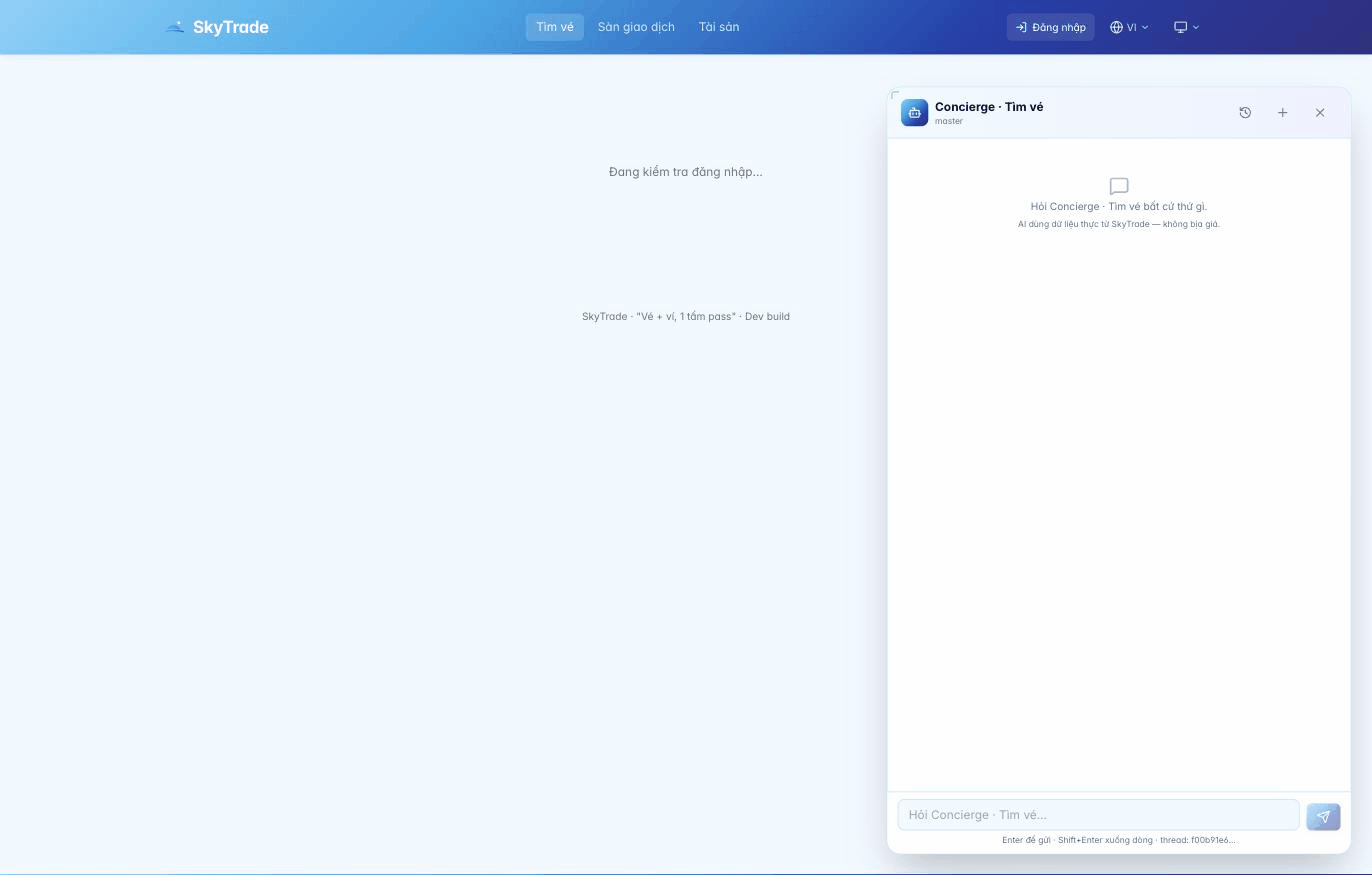Screen dimensions: 1372x875
Task: Start a new Concierge chat thread
Action: (x=1282, y=113)
